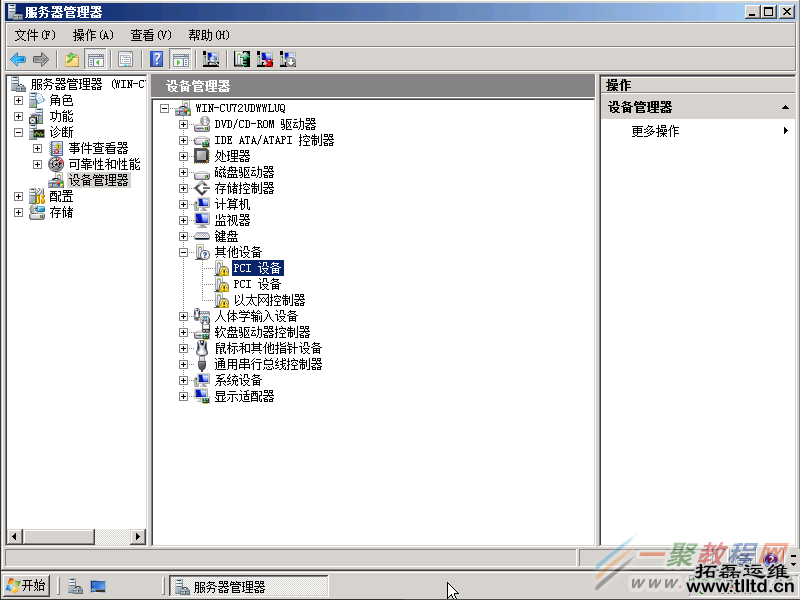Click the show/hide action pane icon
The height and width of the screenshot is (600, 800).
181,58
